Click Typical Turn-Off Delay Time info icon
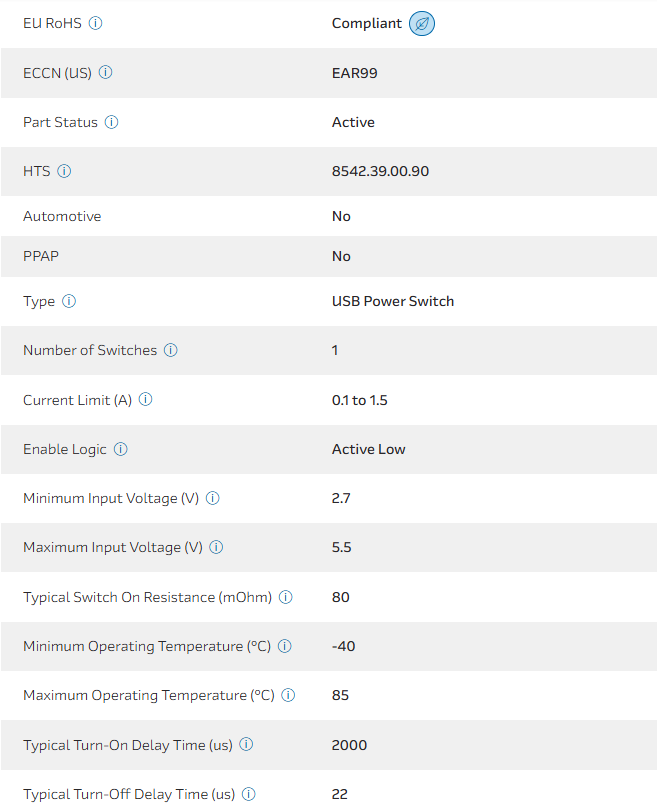Screen dimensions: 657x811 [x=249, y=794]
